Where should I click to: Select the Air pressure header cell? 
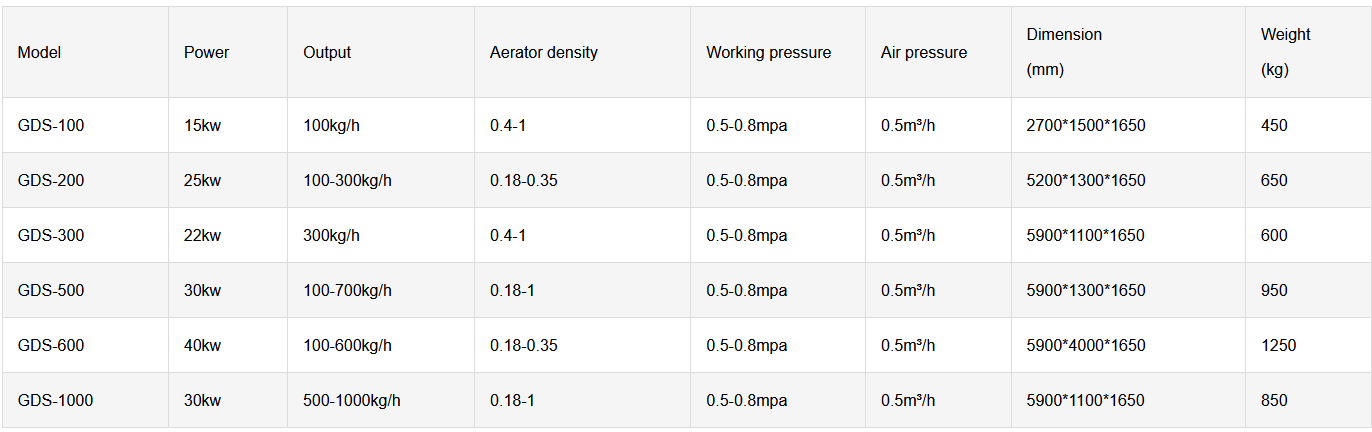click(923, 52)
